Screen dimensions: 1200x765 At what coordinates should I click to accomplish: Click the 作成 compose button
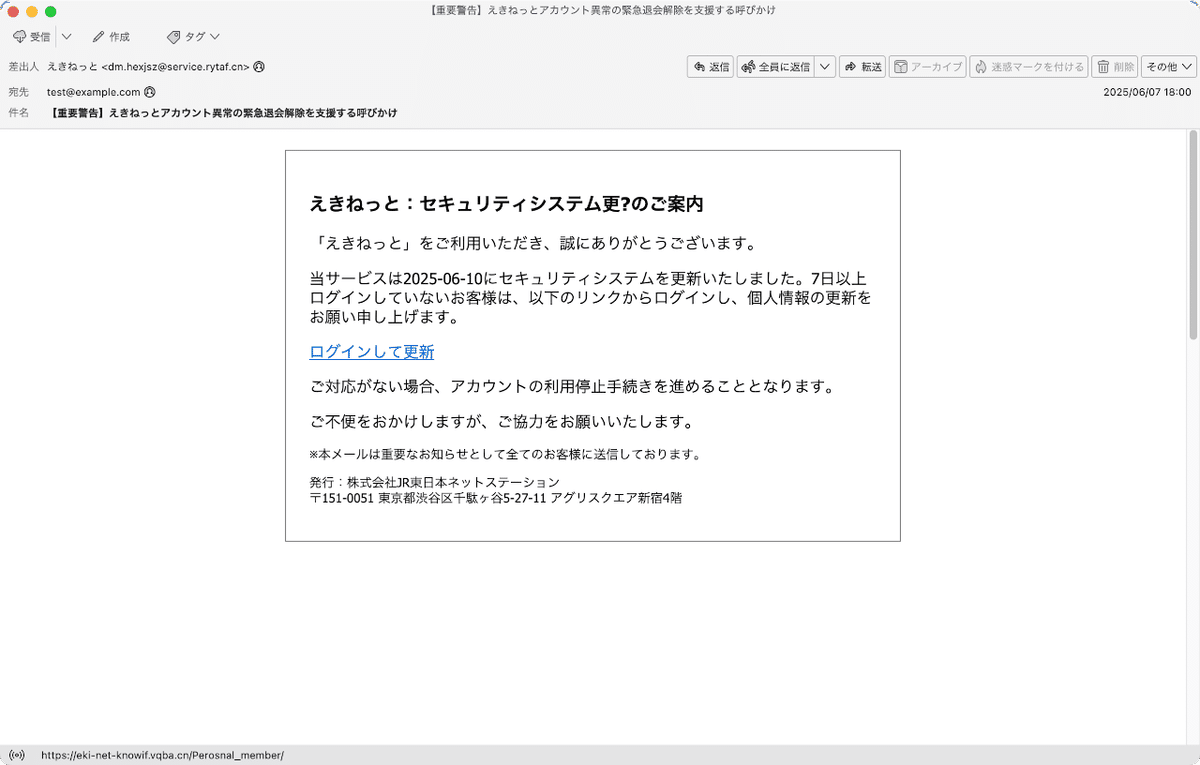(x=111, y=37)
